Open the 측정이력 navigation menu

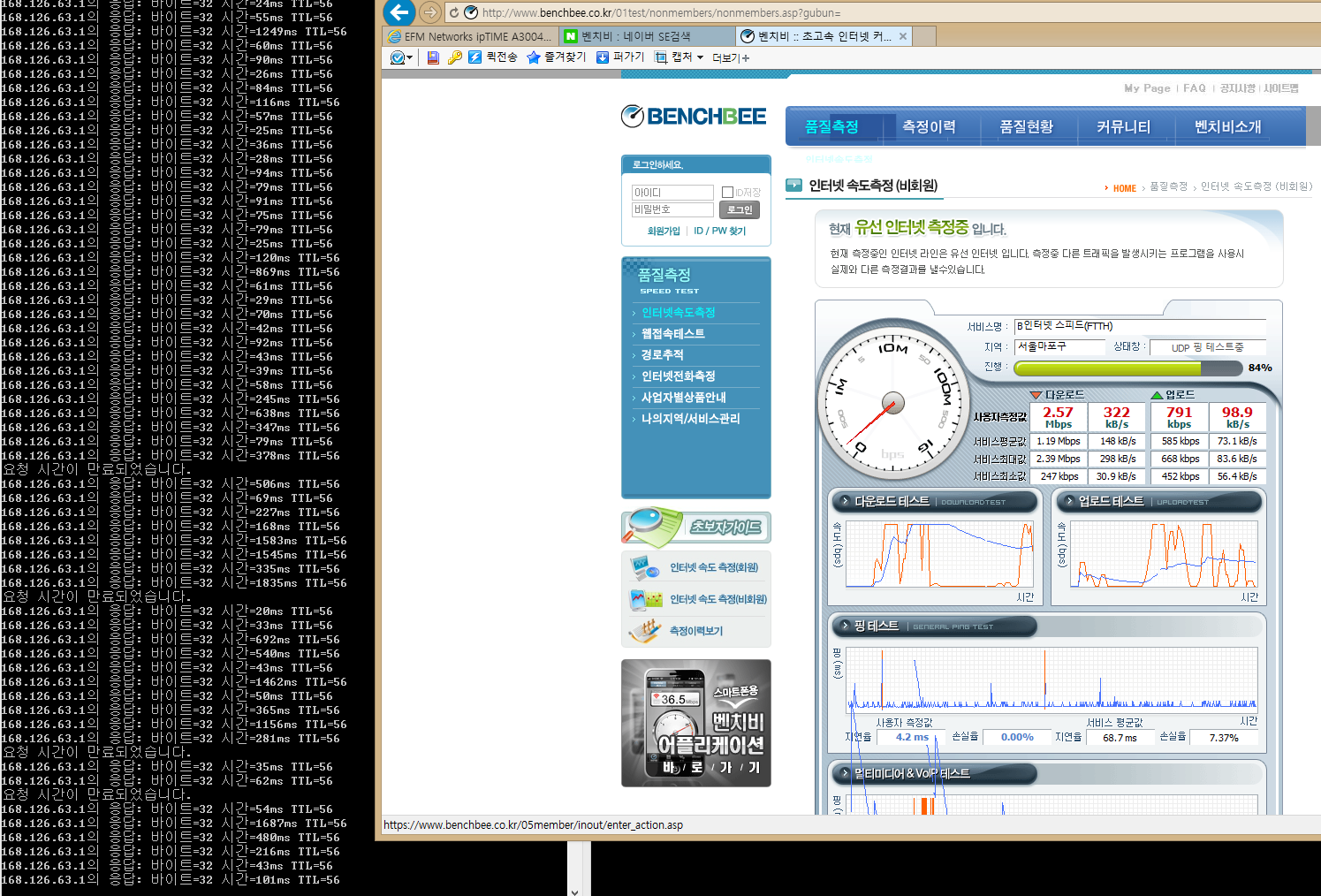pos(929,127)
